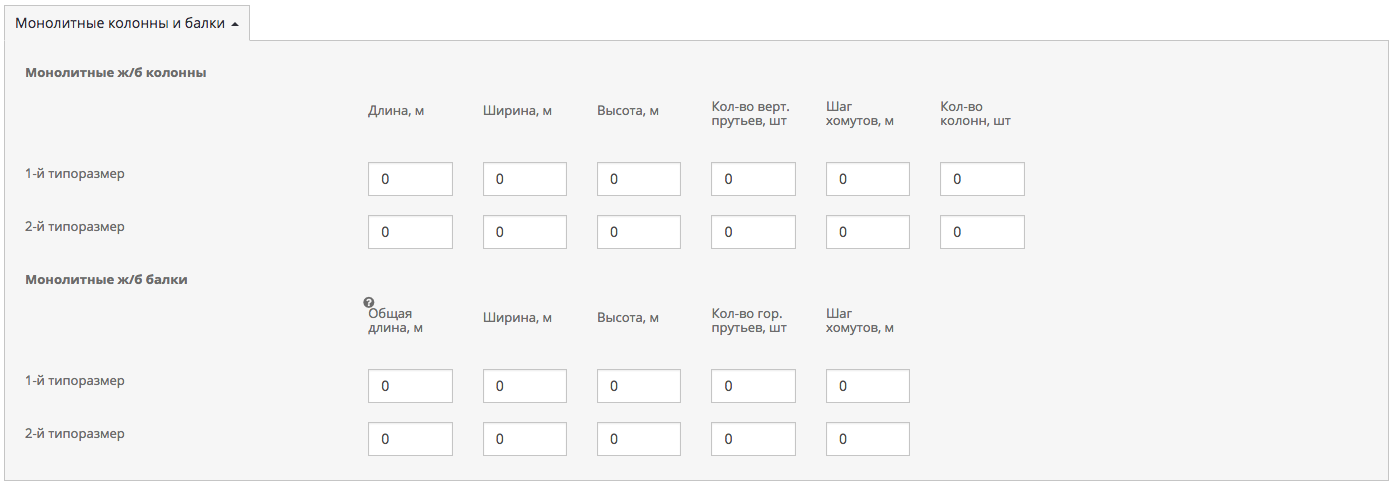Click Кол-во колонн field for 2-й типоразмер
1396x487 pixels.
pyautogui.click(x=981, y=232)
